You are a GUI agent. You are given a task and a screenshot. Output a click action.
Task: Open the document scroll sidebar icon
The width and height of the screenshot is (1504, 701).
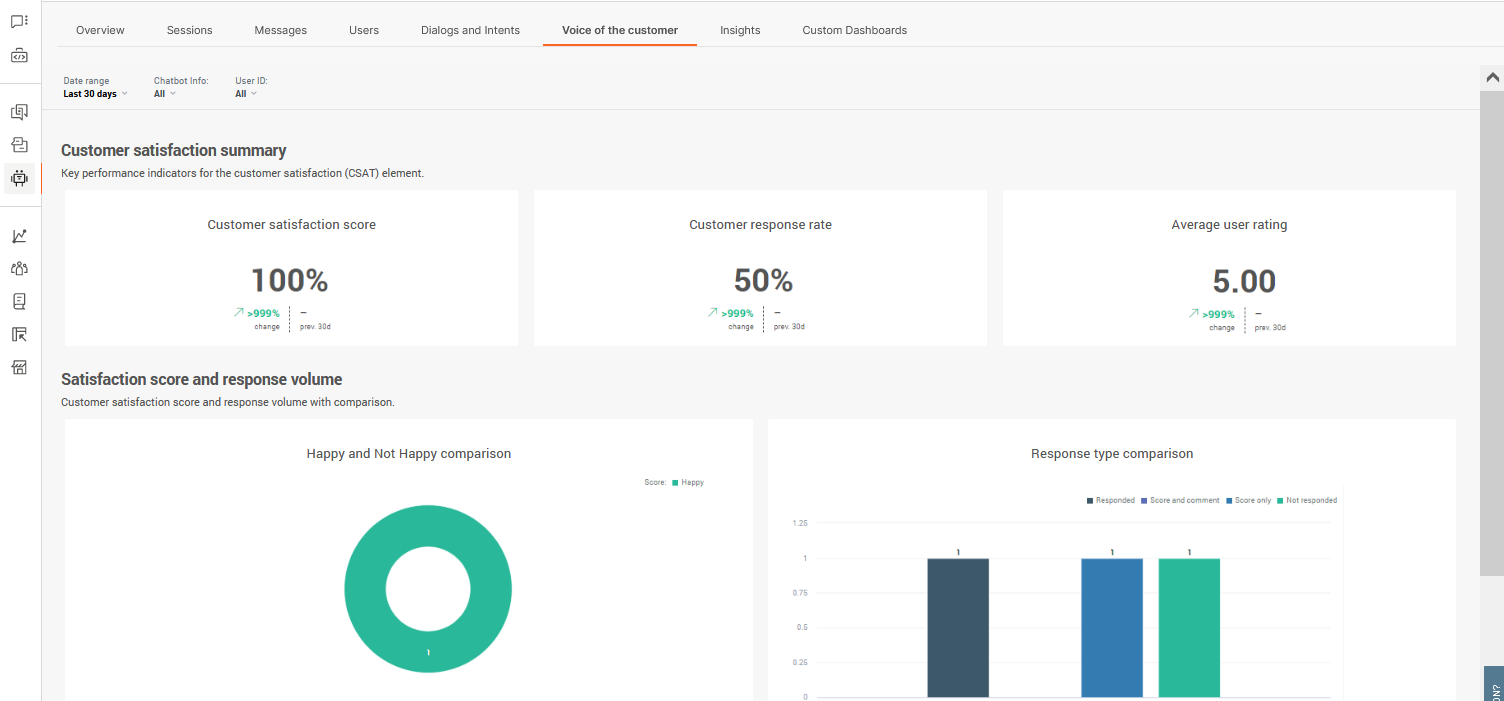(19, 301)
